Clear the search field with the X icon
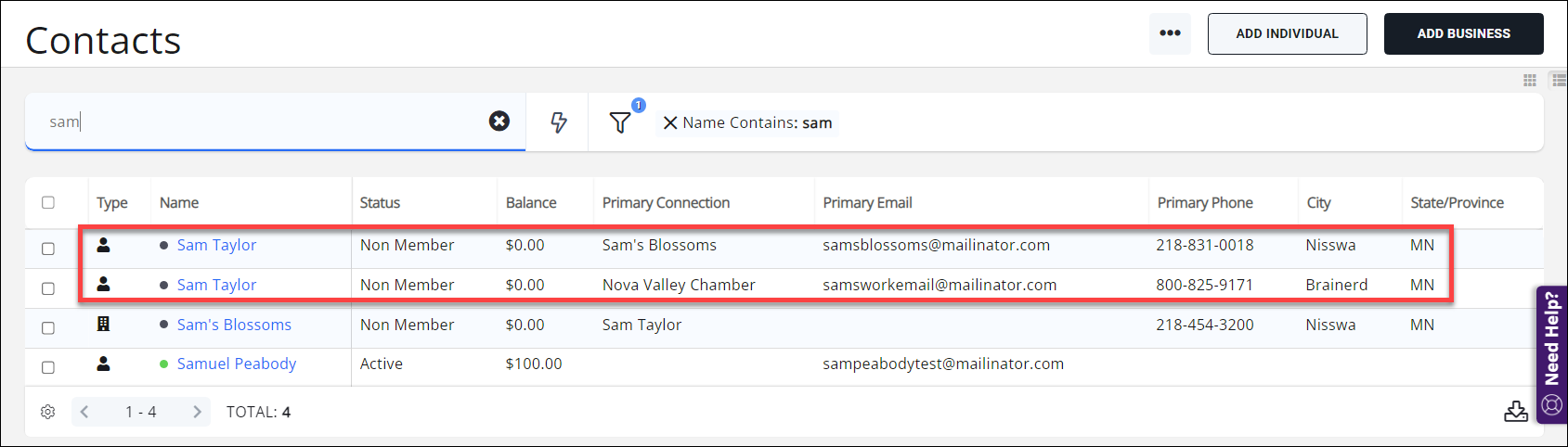This screenshot has width=1568, height=447. point(499,121)
